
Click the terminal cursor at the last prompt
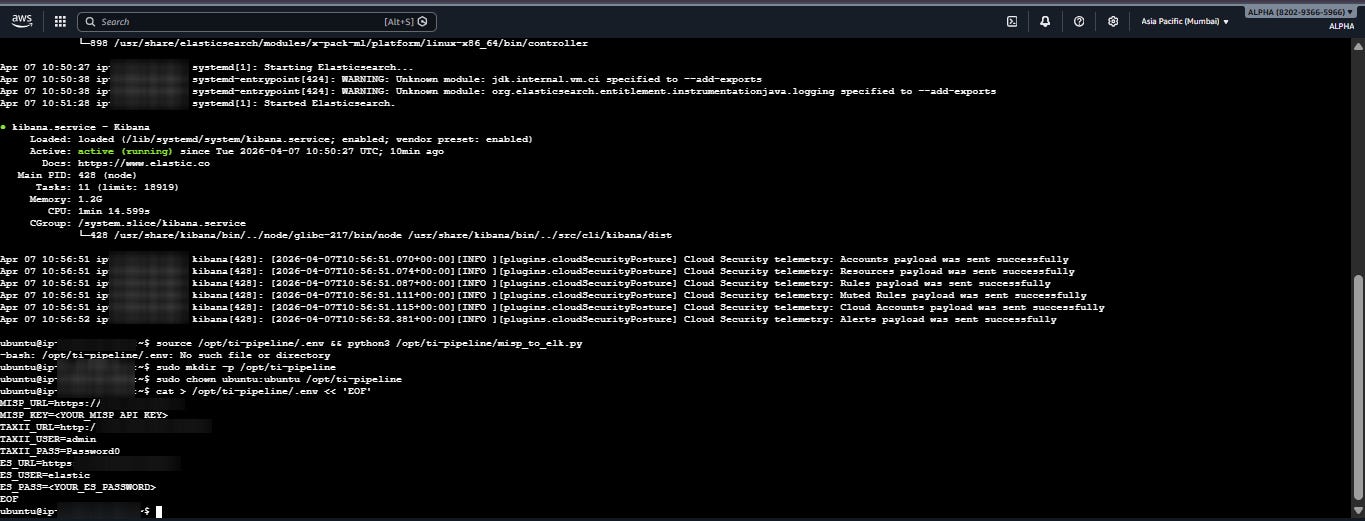point(159,511)
